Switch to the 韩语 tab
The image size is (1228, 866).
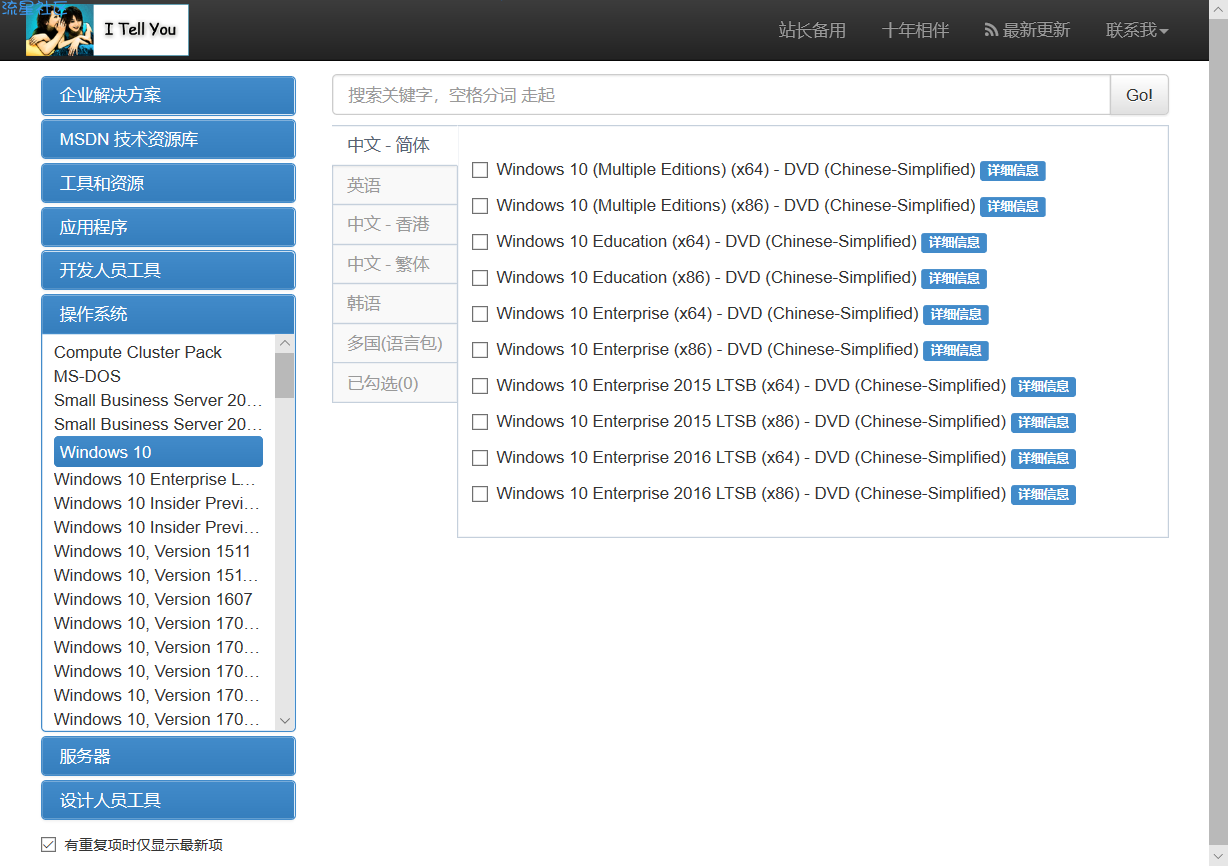tap(395, 303)
